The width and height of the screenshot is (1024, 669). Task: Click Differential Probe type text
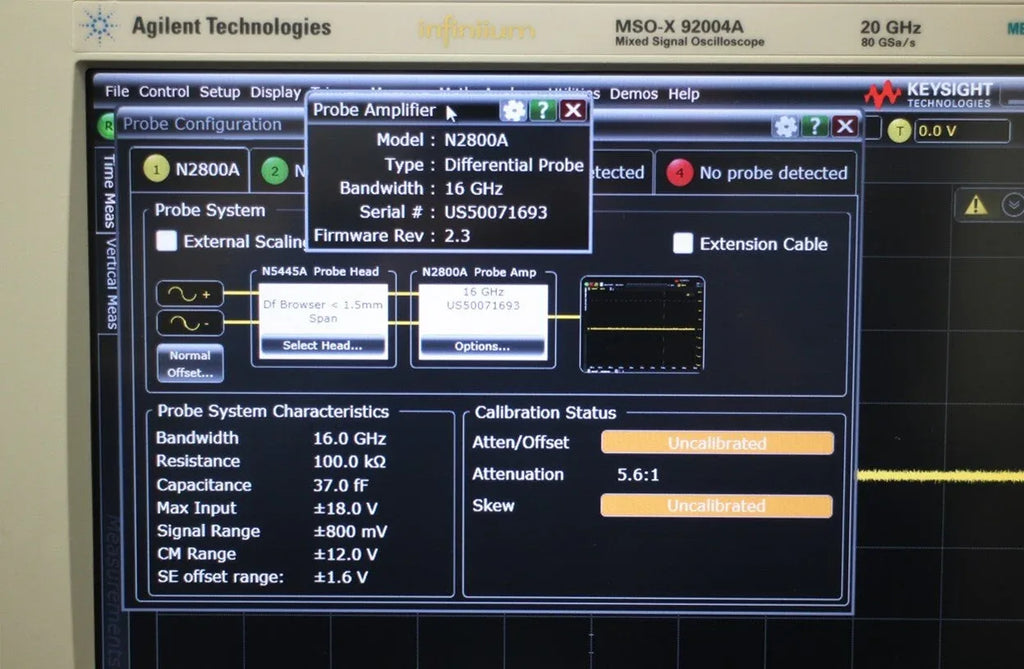[x=514, y=165]
